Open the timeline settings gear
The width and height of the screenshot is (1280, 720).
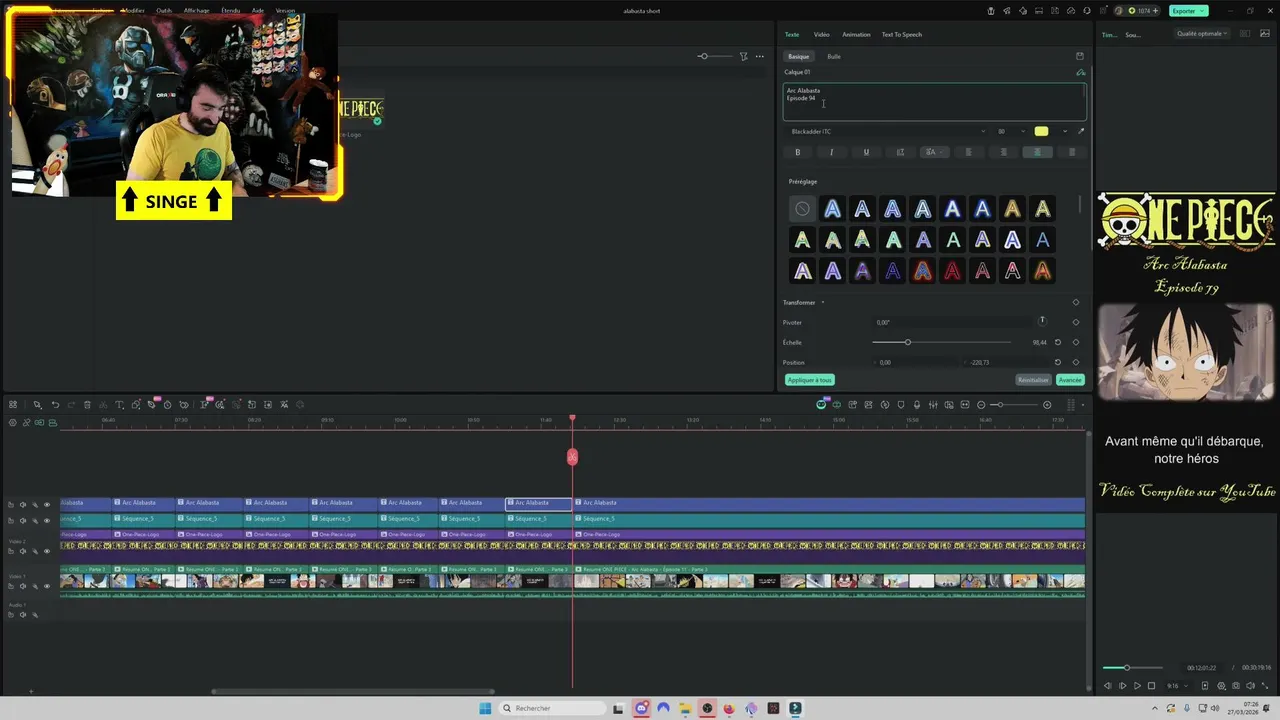click(13, 423)
